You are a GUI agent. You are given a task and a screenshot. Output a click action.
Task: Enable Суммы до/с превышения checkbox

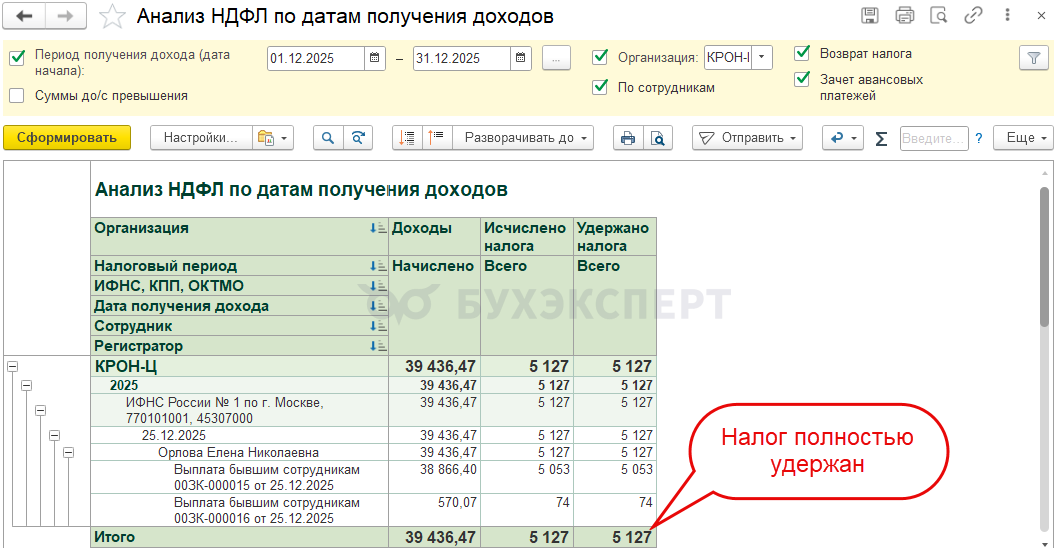(x=17, y=95)
